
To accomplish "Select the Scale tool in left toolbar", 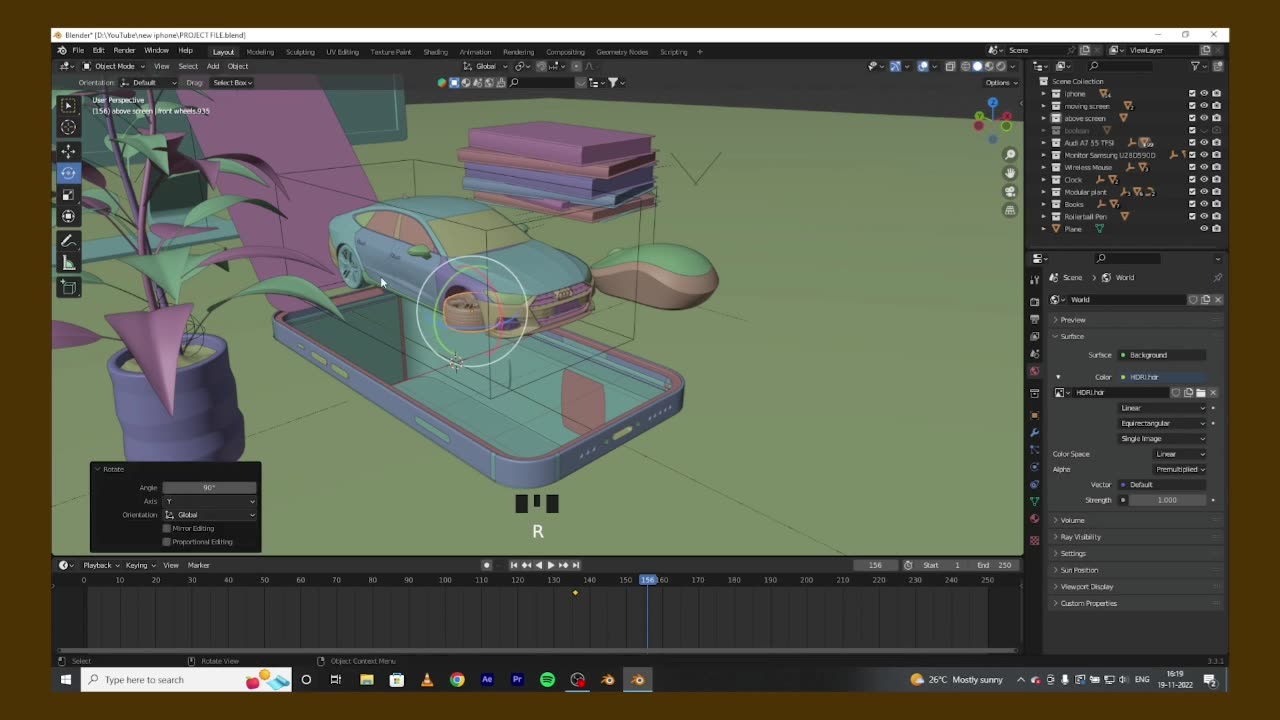I will (68, 195).
